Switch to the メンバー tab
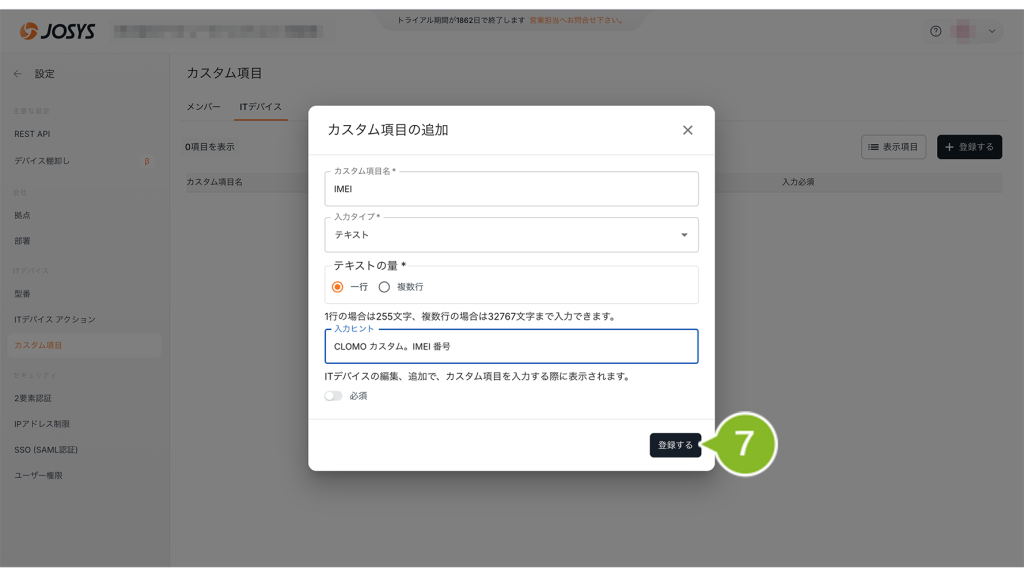This screenshot has height=576, width=1024. pos(203,107)
